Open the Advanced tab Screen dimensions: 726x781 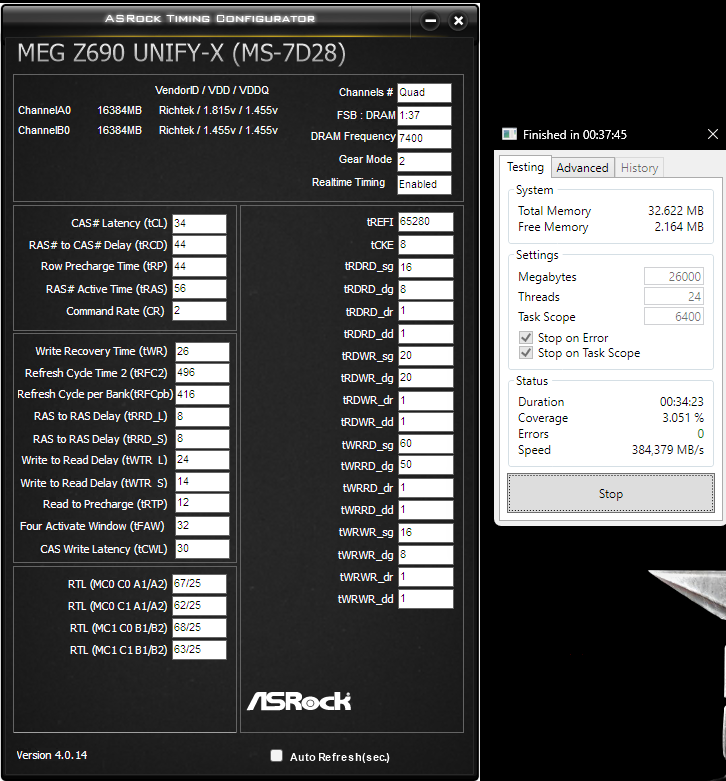pyautogui.click(x=582, y=168)
